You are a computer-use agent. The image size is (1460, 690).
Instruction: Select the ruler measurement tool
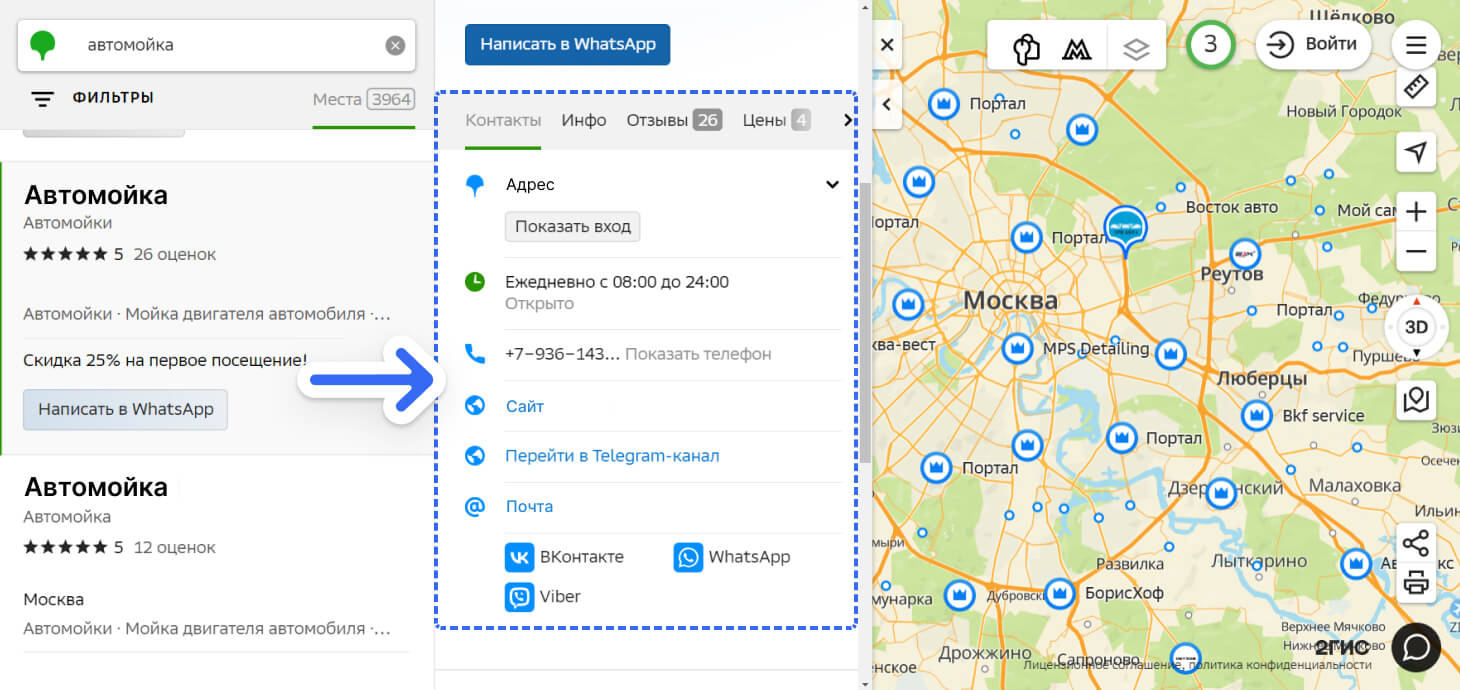(x=1416, y=87)
